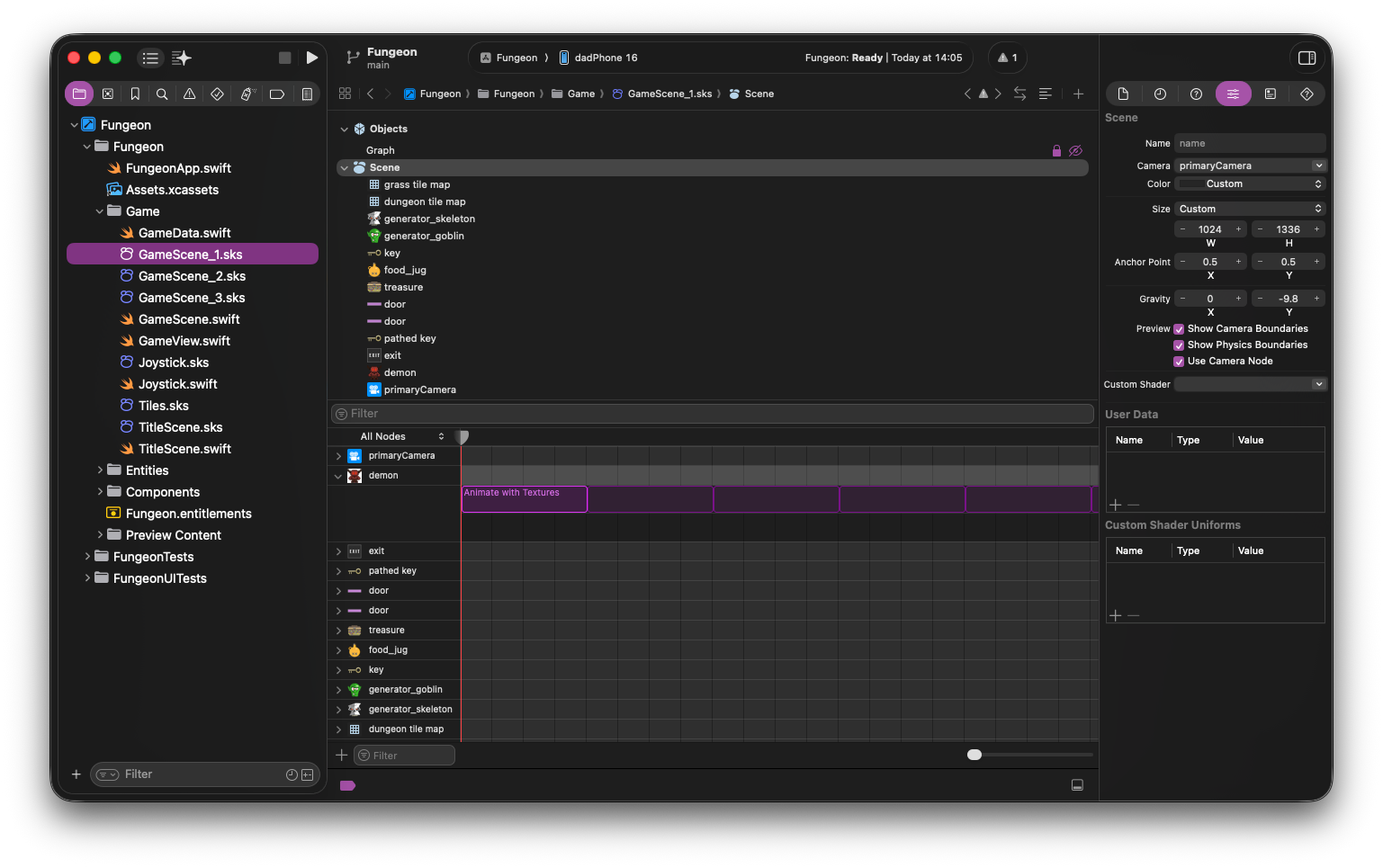Viewport: 1383px width, 868px height.
Task: Open the History inspector clock icon
Action: pyautogui.click(x=1160, y=94)
